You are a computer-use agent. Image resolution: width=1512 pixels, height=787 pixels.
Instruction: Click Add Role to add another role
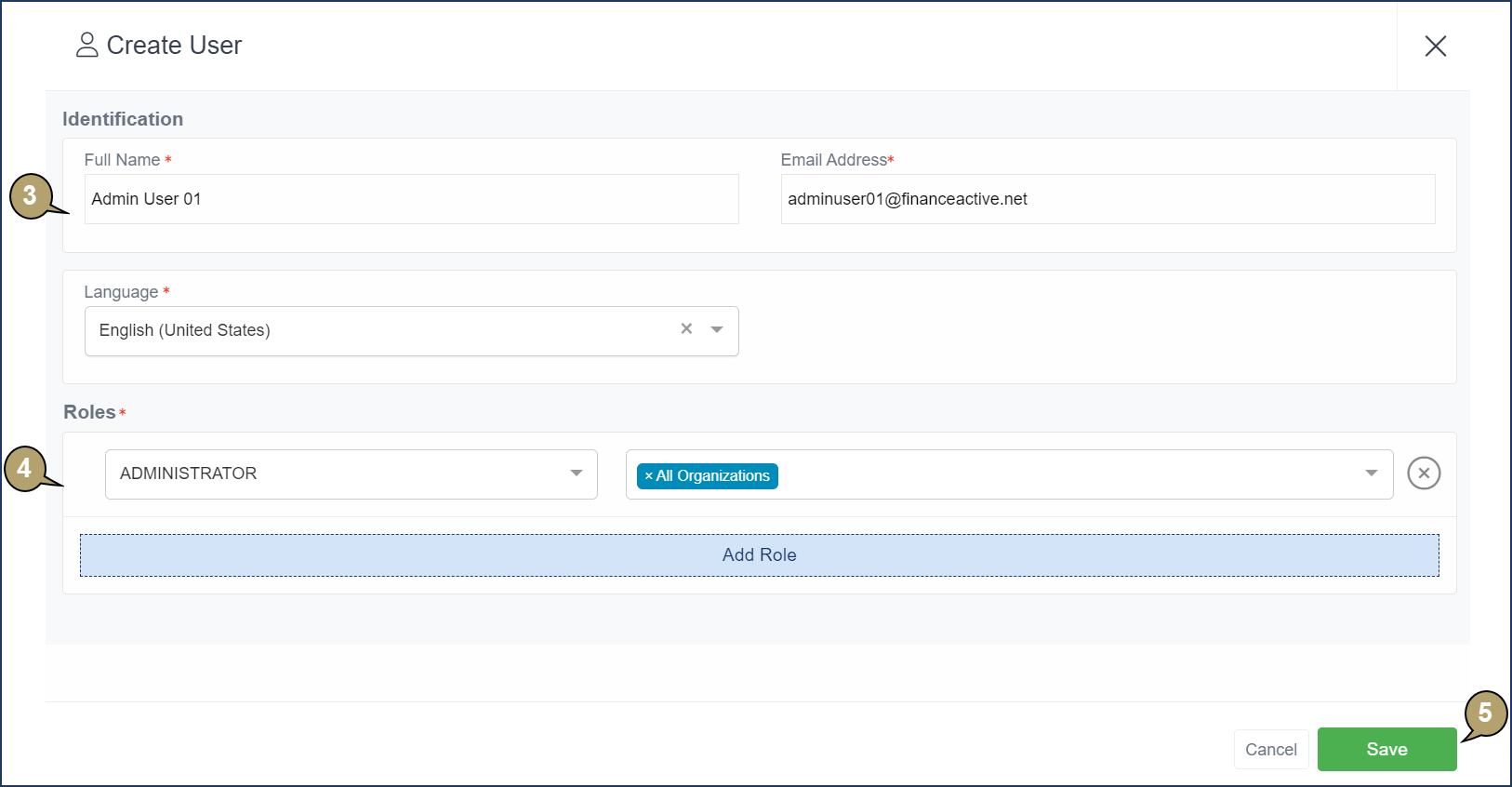click(759, 555)
